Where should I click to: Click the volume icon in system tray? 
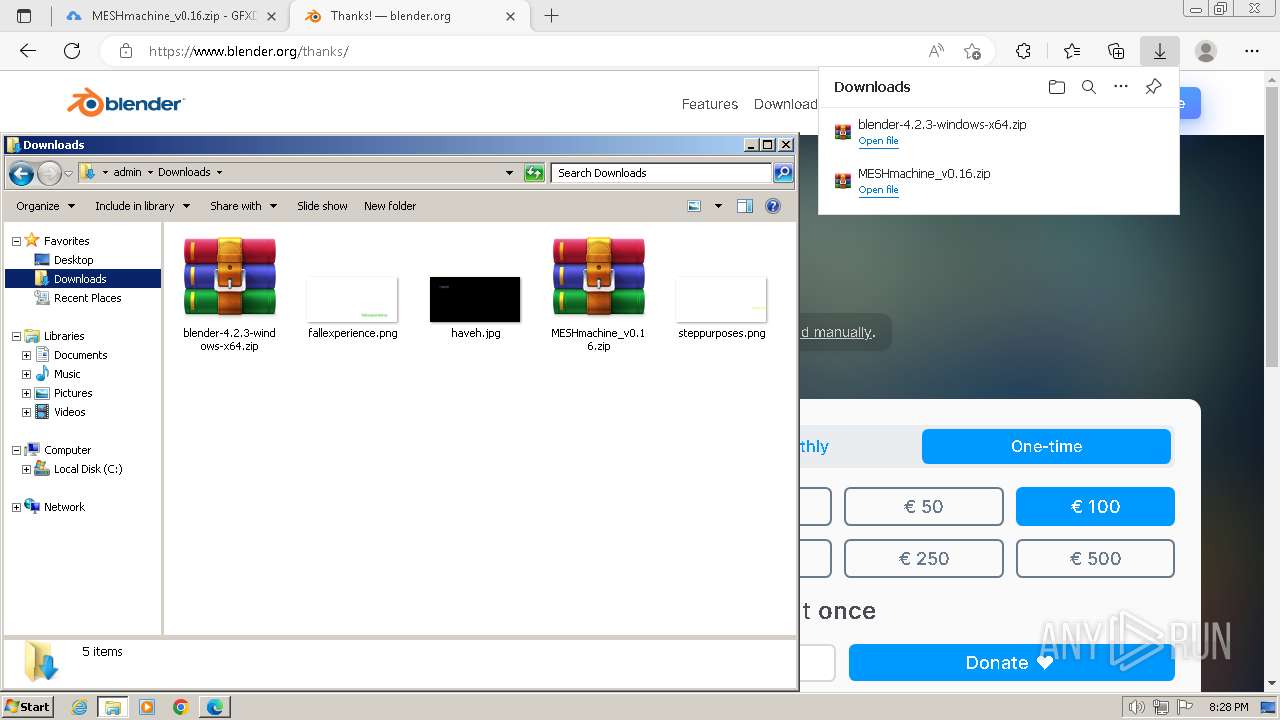1137,707
